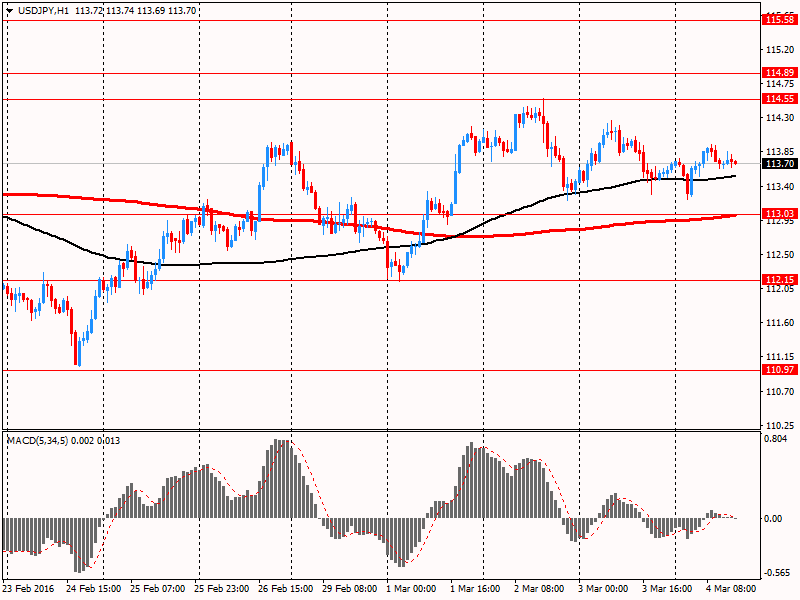Image resolution: width=800 pixels, height=600 pixels.
Task: Click the 115.20 price scale value
Action: pos(780,49)
